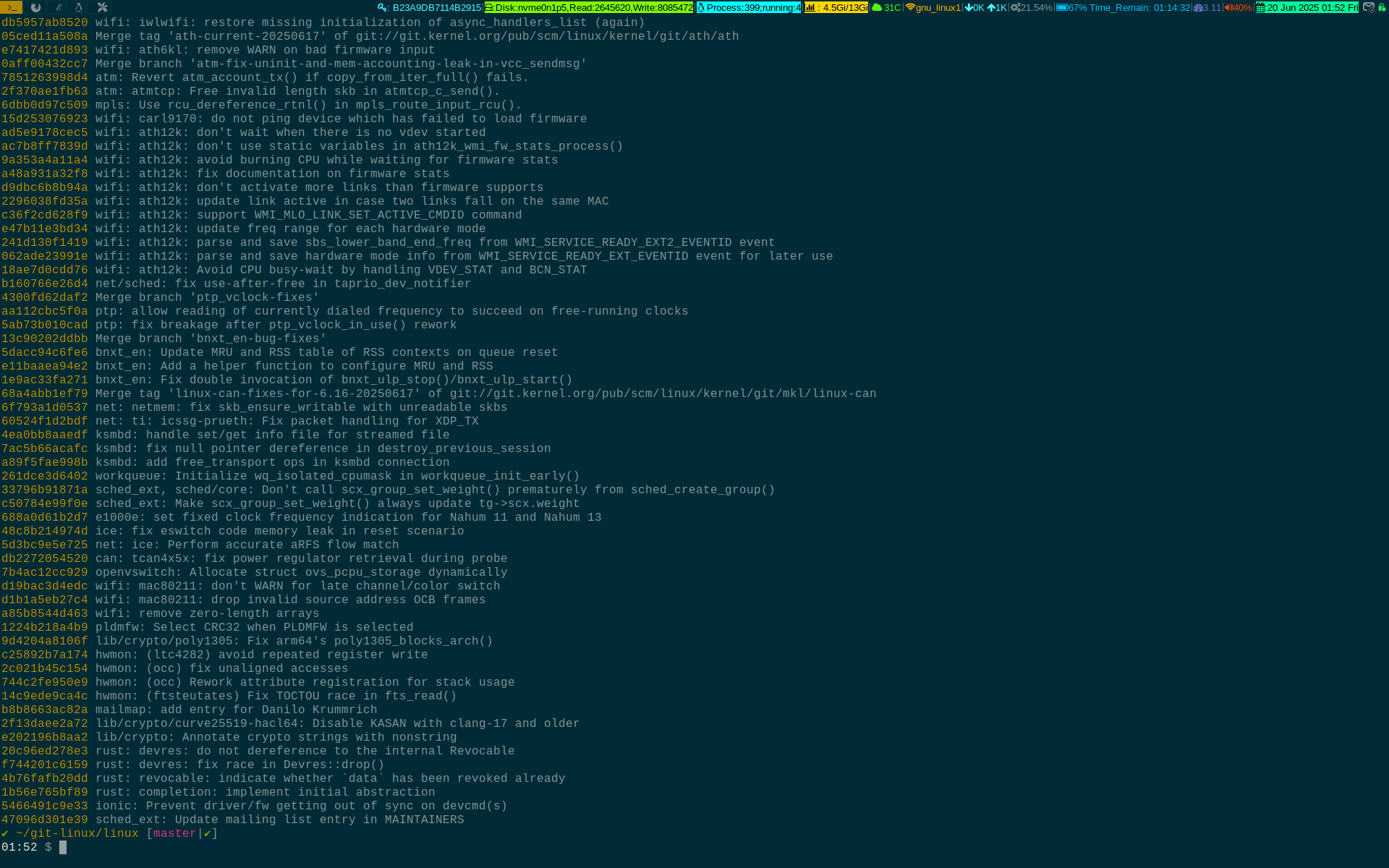Click gnu_linux1 network name
Image resolution: width=1389 pixels, height=868 pixels.
click(938, 7)
